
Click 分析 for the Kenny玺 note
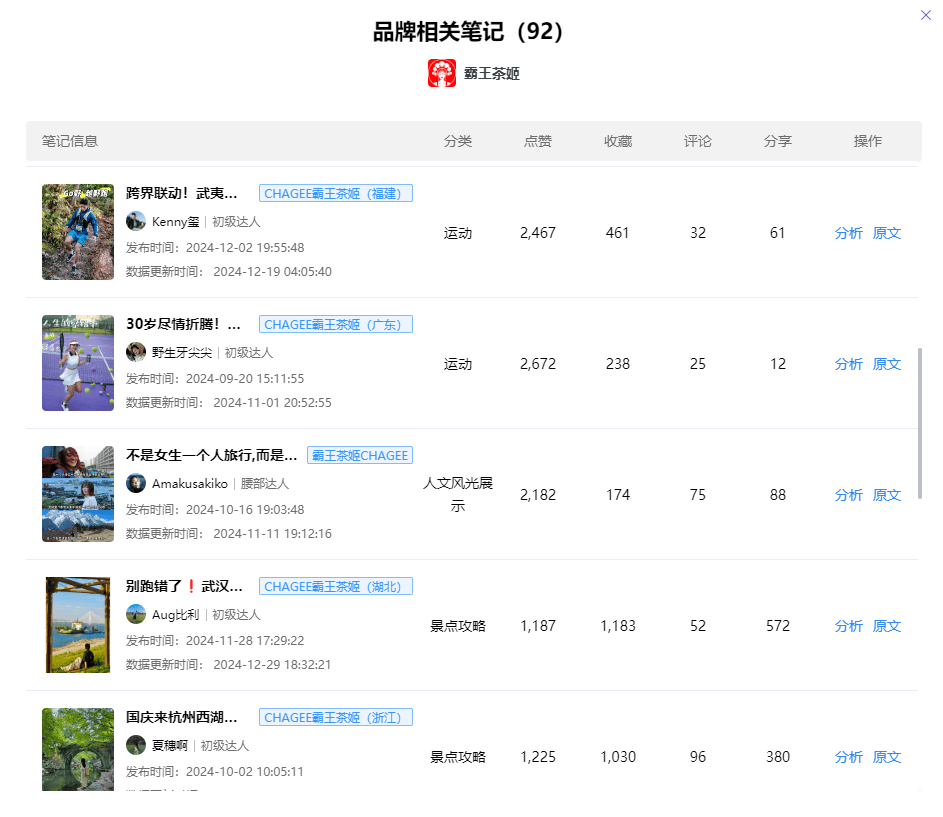click(849, 233)
